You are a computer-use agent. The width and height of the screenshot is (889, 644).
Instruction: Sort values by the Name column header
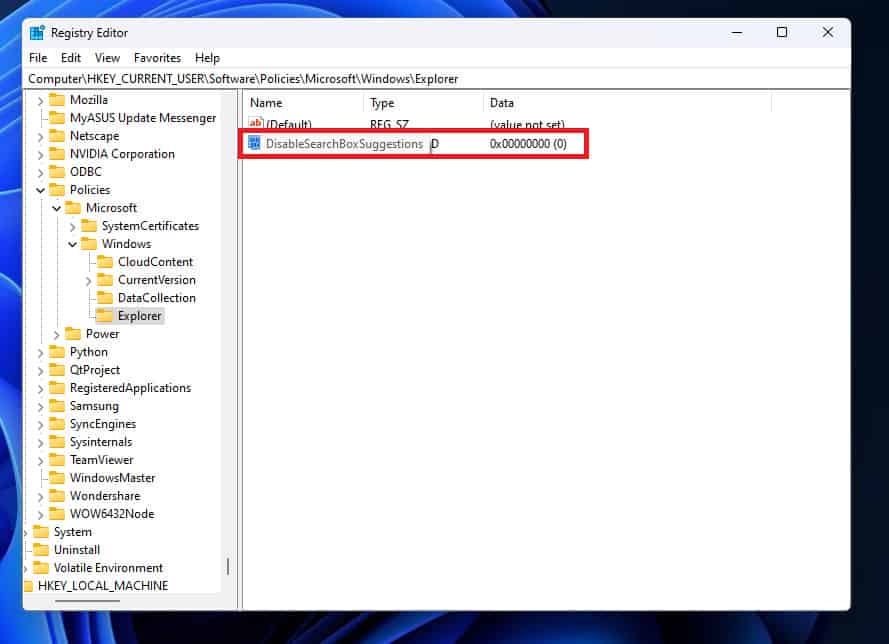(x=305, y=103)
